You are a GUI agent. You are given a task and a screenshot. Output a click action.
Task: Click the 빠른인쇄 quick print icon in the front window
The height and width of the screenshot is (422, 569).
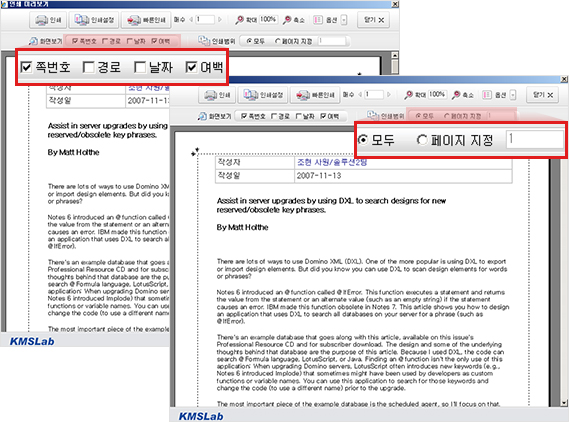[x=303, y=95]
